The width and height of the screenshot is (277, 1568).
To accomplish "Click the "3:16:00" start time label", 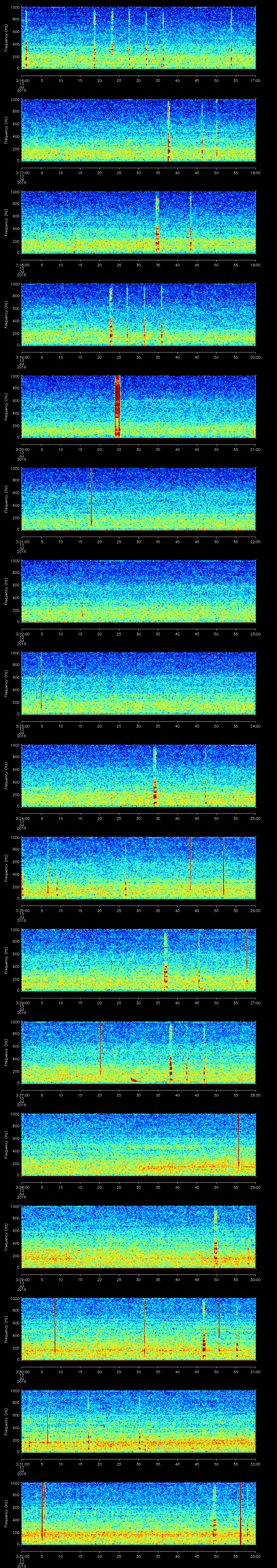I will (22, 80).
